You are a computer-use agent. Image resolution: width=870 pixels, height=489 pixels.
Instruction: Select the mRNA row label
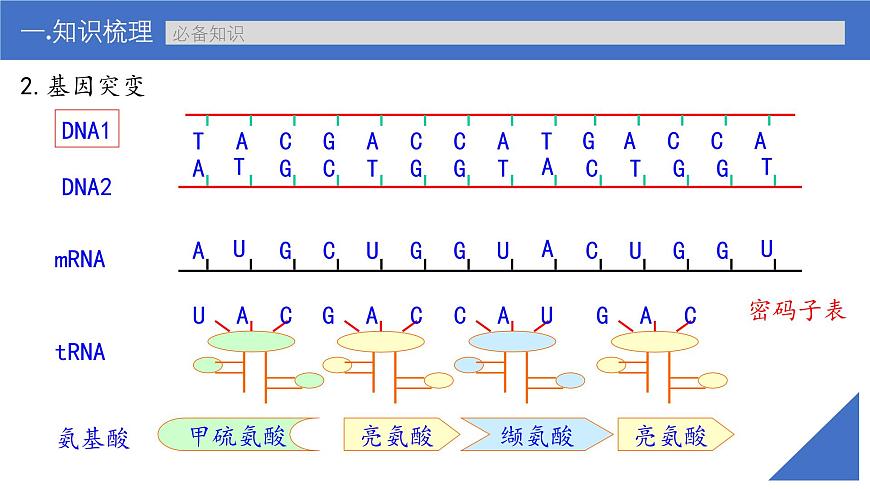click(x=80, y=259)
